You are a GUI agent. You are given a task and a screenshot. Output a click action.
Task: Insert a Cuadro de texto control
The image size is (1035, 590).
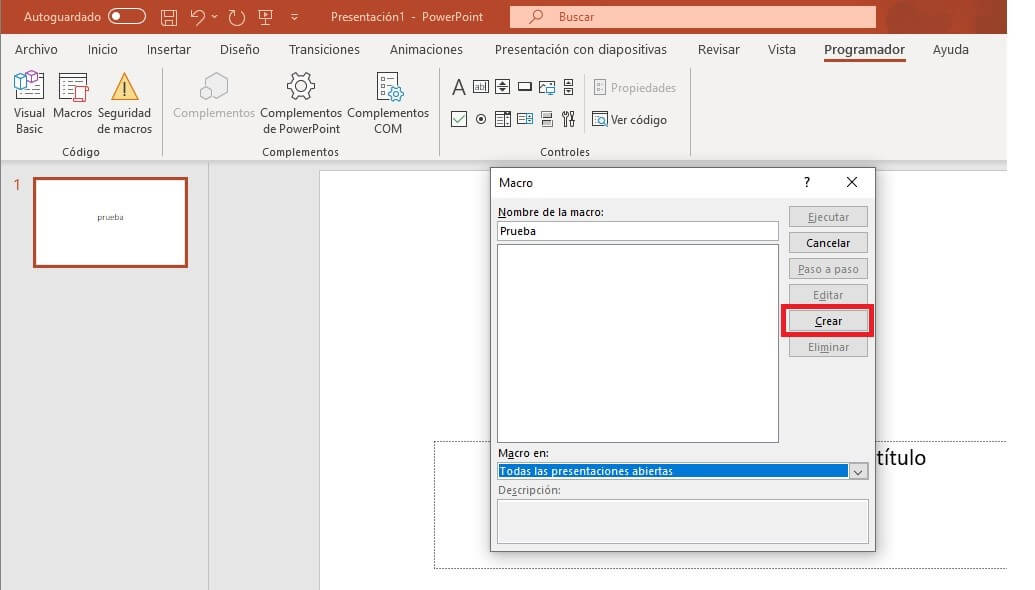481,87
